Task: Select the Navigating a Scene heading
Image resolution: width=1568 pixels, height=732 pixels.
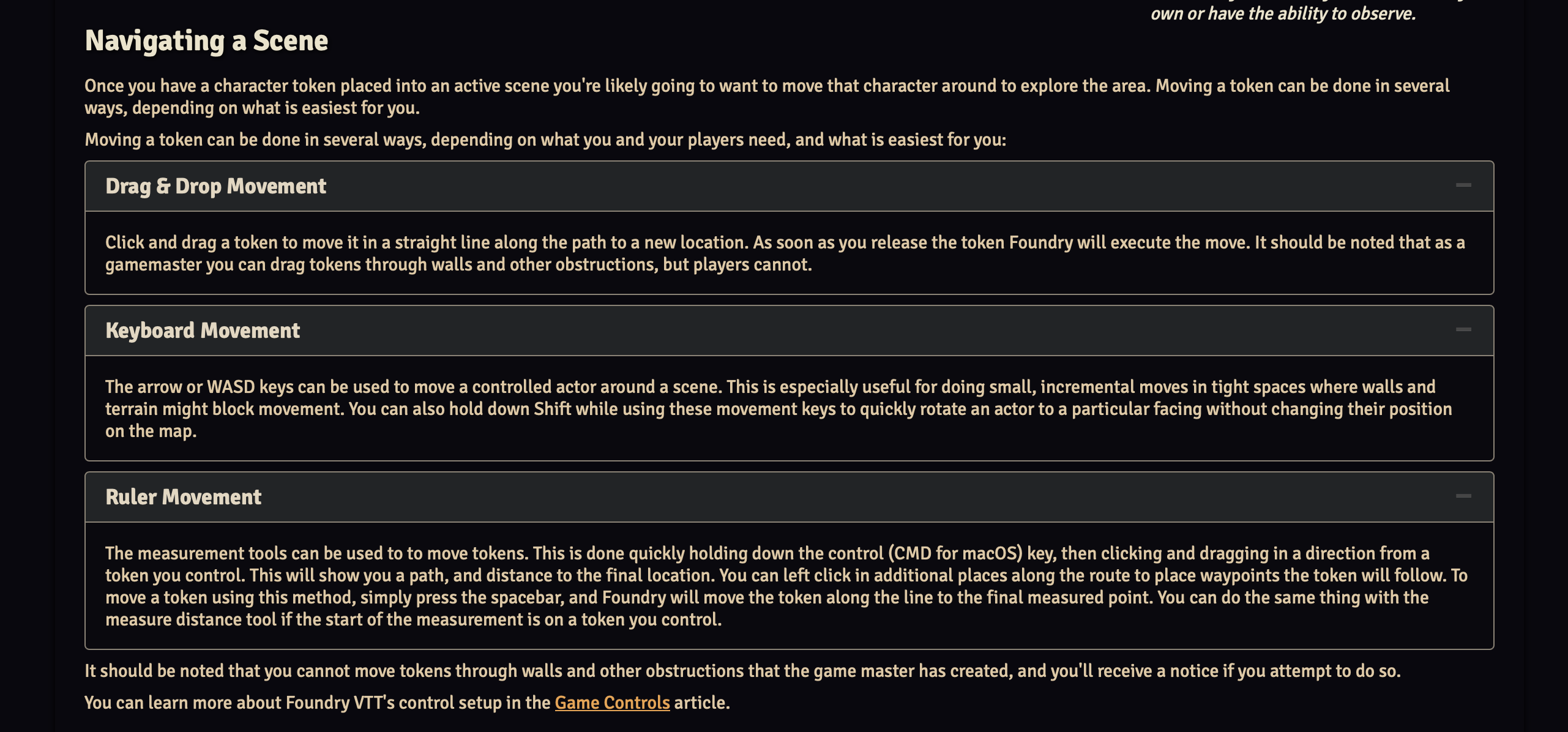Action: point(206,40)
